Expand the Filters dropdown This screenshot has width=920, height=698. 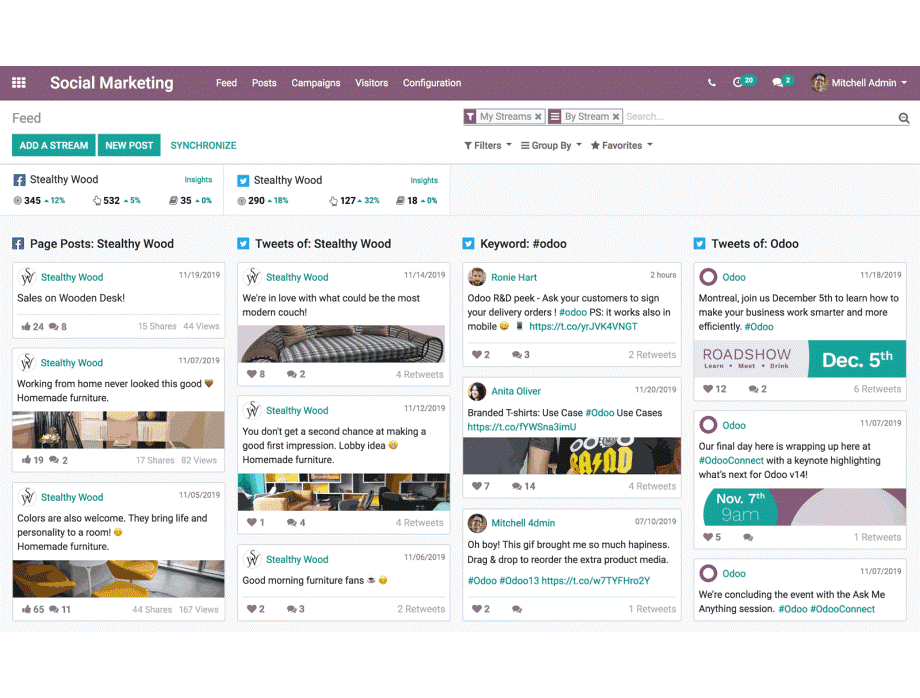coord(488,145)
